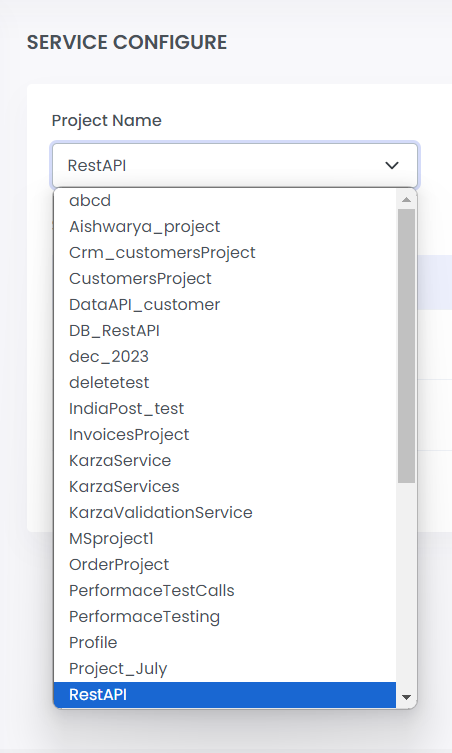Choose Aishwarya_project option
This screenshot has height=753, width=452.
point(225,227)
